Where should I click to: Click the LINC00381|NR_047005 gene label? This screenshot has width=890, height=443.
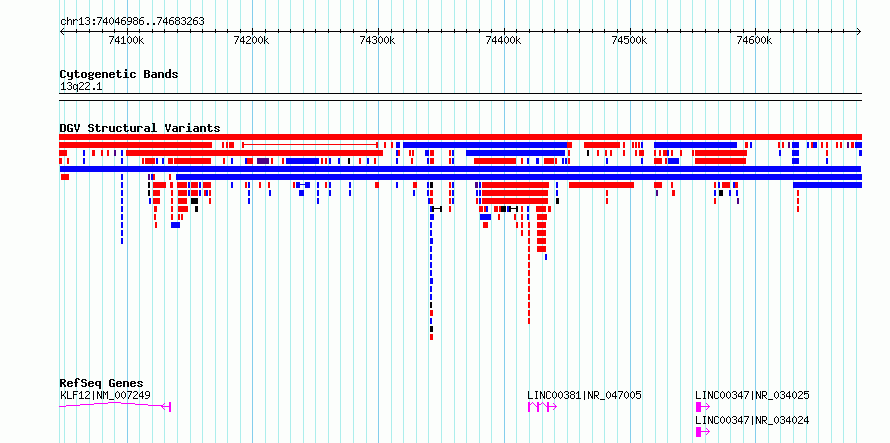point(585,395)
